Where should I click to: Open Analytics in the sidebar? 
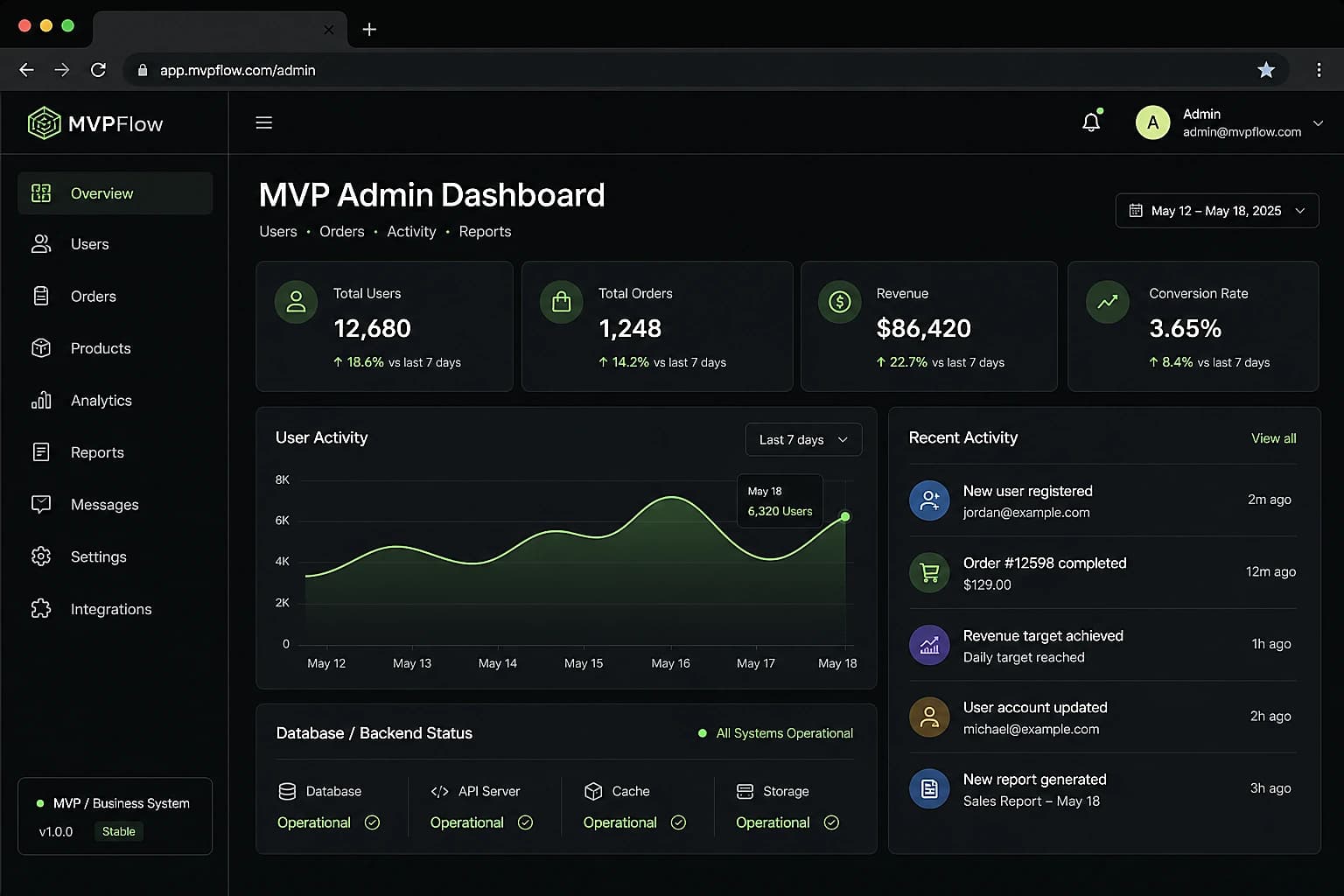click(x=115, y=401)
